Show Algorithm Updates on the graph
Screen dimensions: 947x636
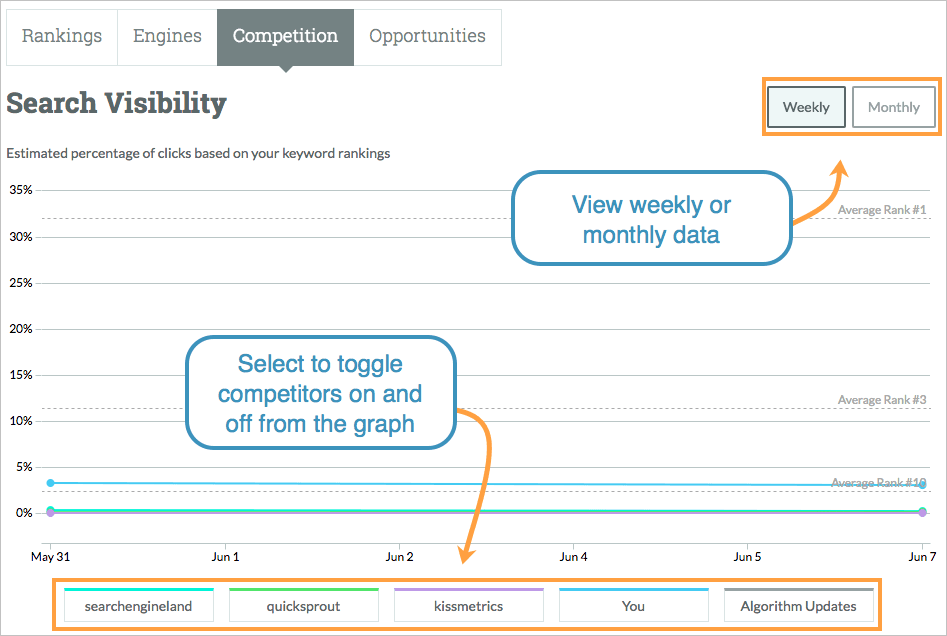(799, 605)
